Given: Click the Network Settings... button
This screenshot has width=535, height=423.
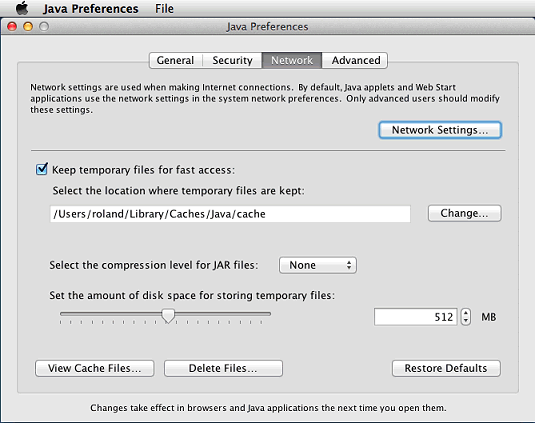Looking at the screenshot, I should pyautogui.click(x=440, y=130).
